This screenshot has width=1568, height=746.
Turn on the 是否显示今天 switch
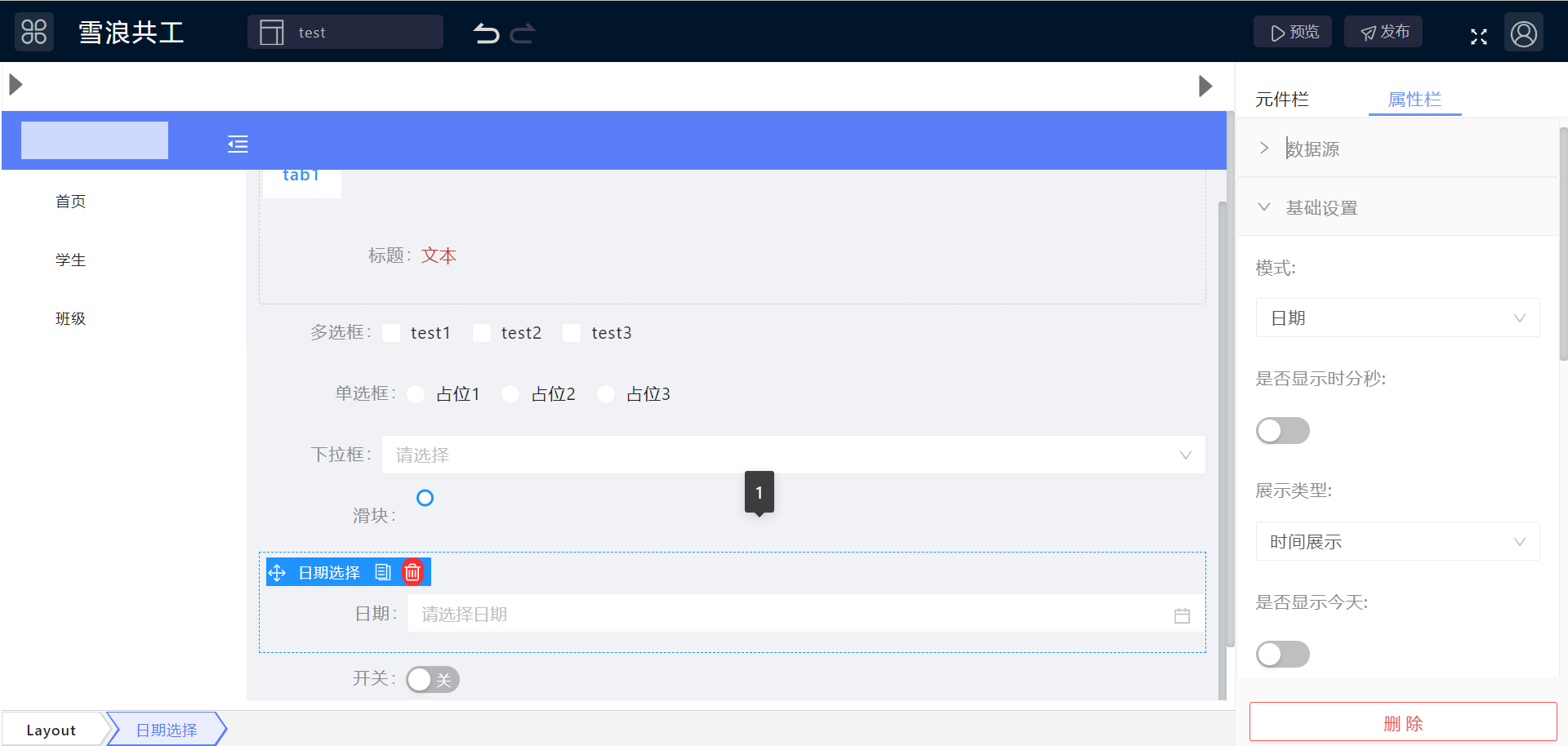1282,654
